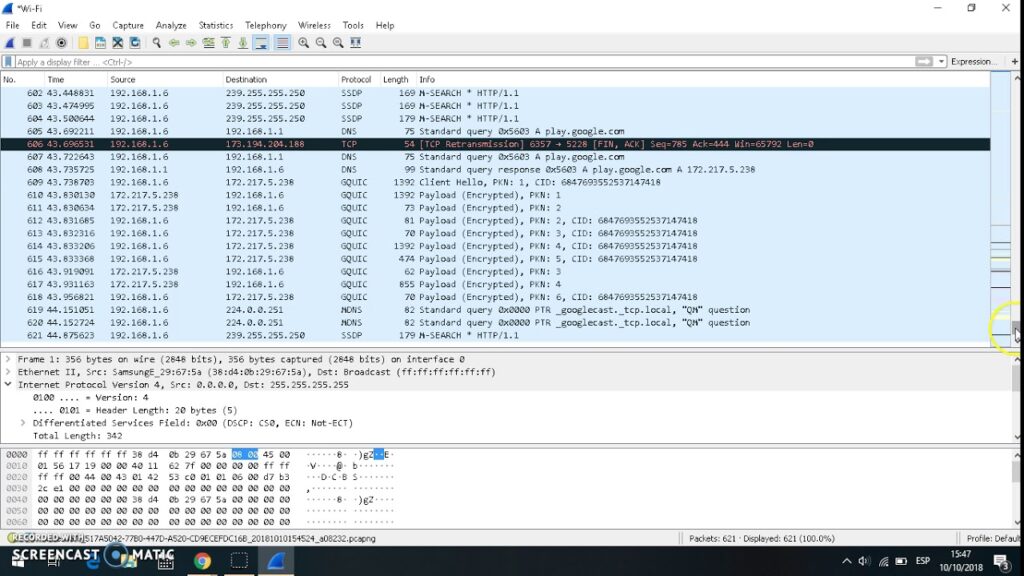
Task: Zoom in packet text
Action: pos(304,43)
